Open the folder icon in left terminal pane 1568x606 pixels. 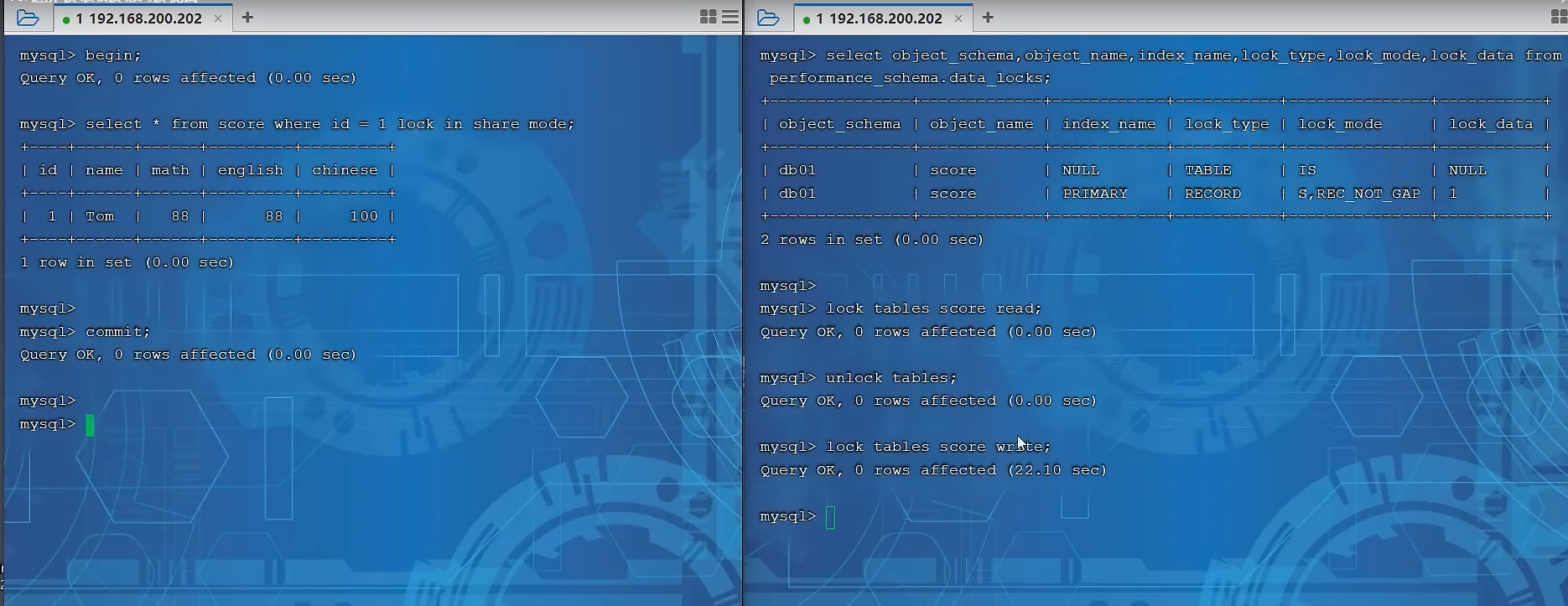28,18
